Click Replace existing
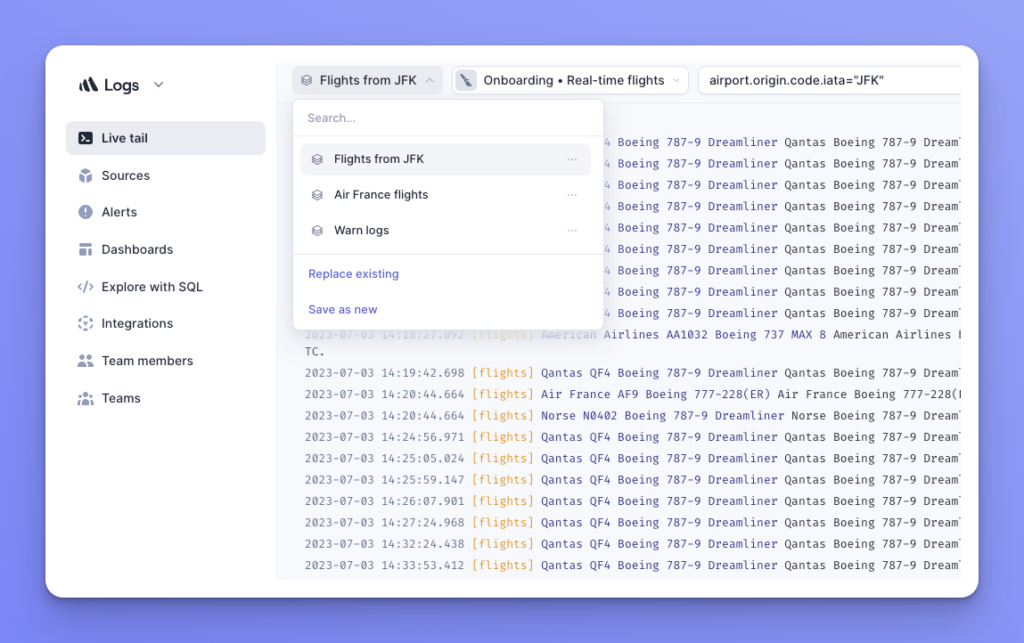 tap(353, 274)
